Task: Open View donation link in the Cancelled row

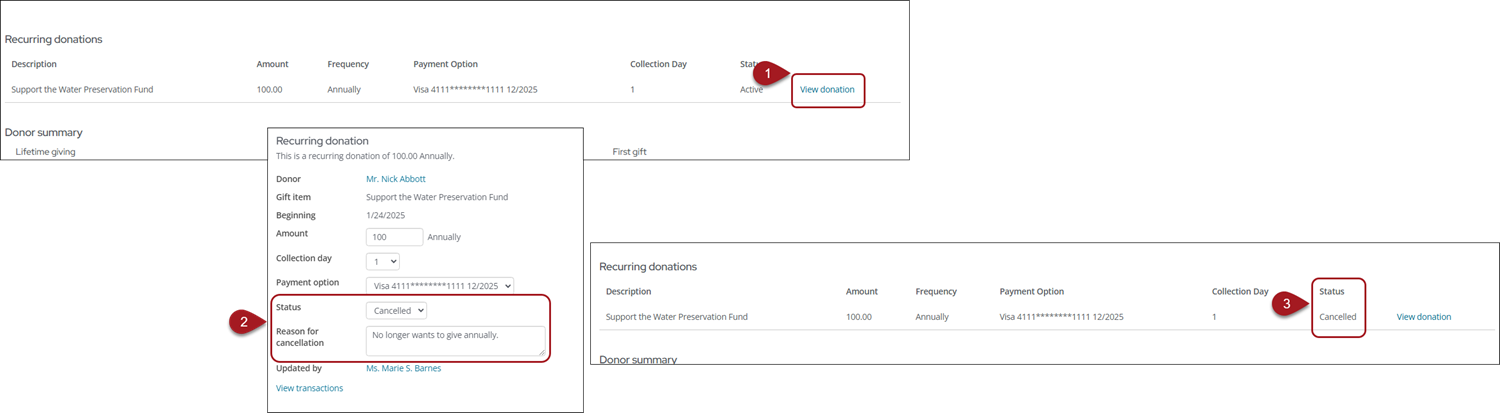Action: click(x=1423, y=317)
